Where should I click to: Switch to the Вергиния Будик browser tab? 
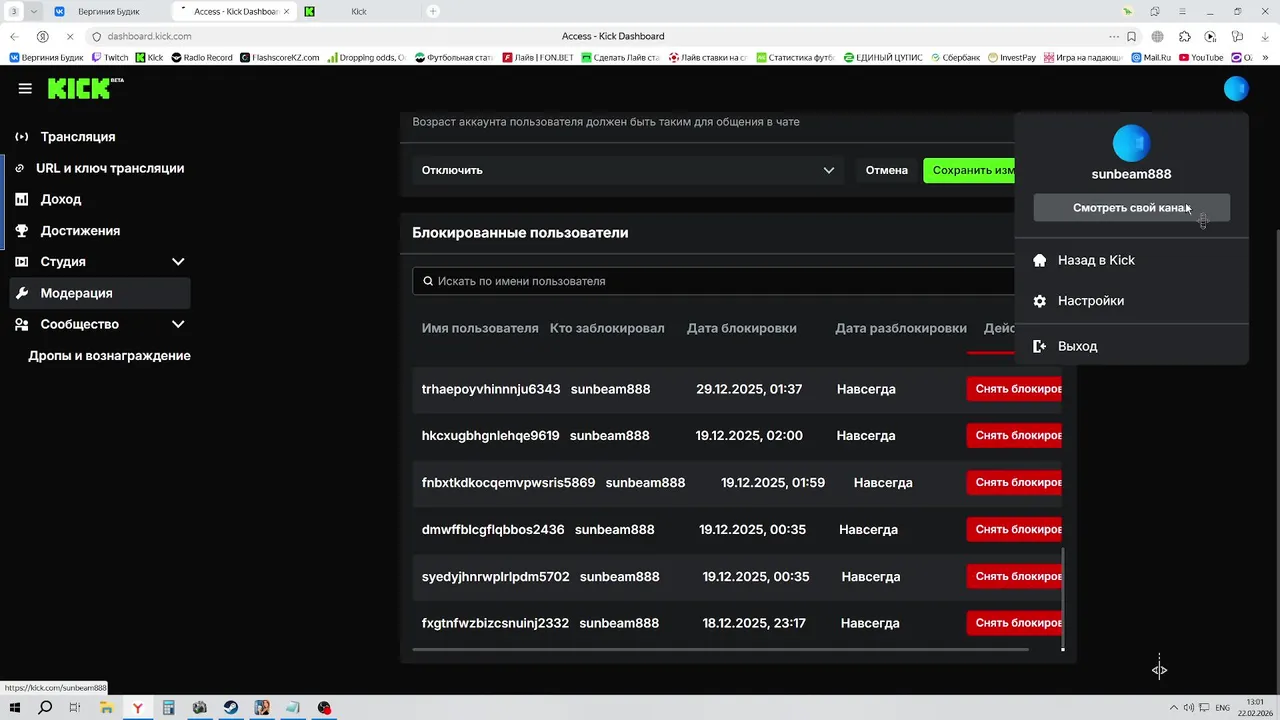click(108, 11)
